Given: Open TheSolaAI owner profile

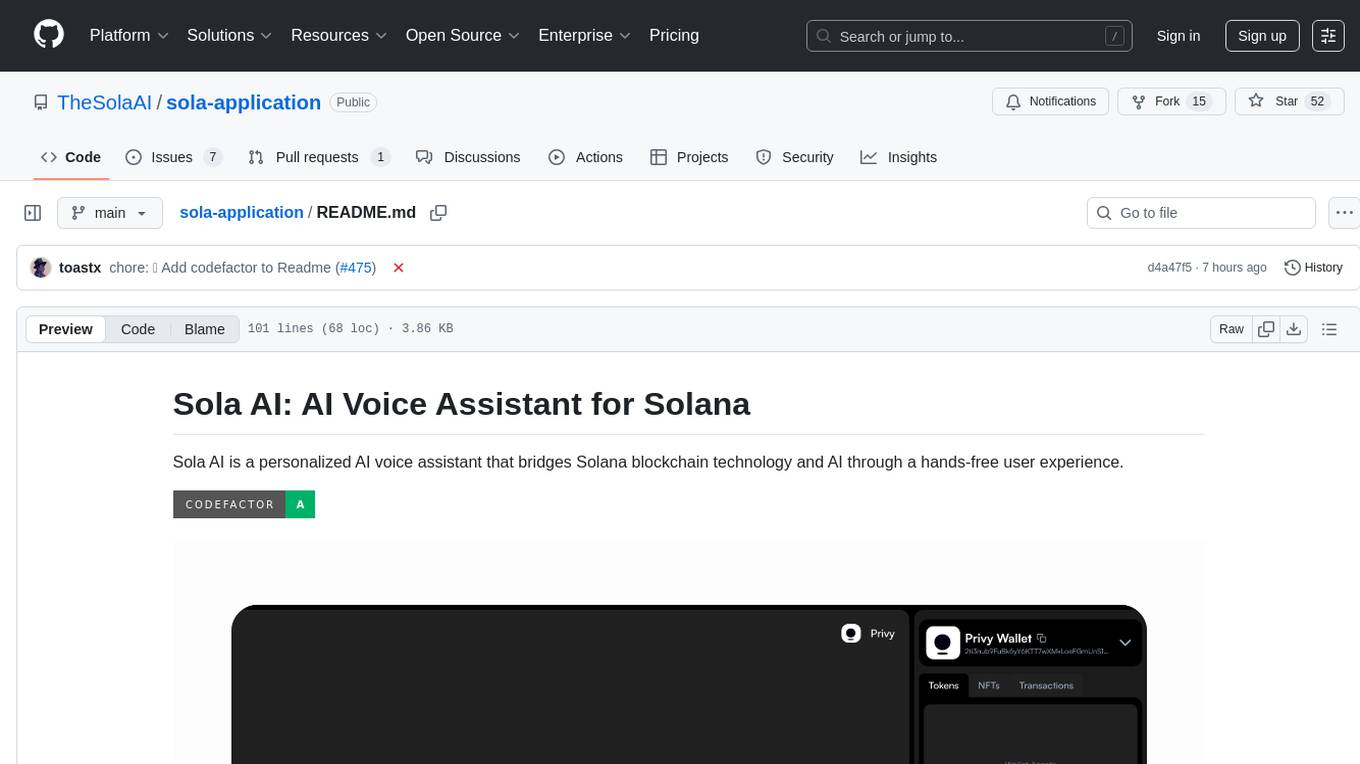Looking at the screenshot, I should (x=104, y=102).
